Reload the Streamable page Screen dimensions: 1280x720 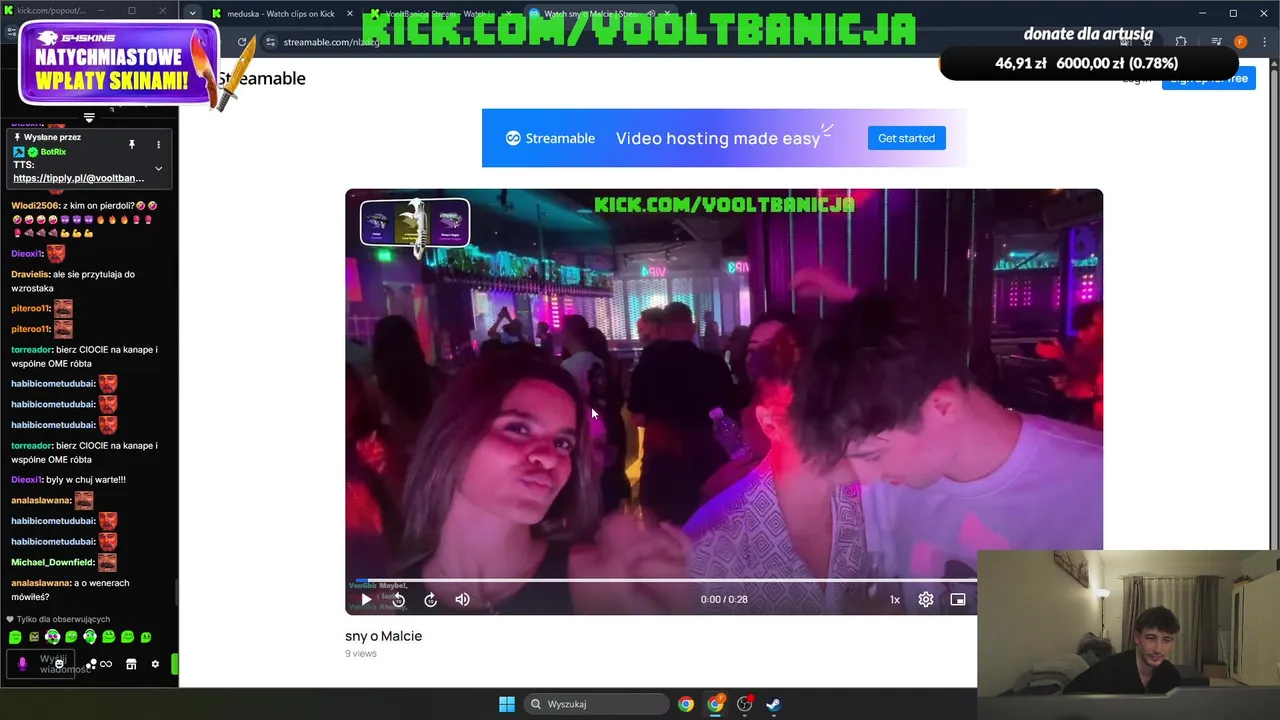(x=242, y=42)
